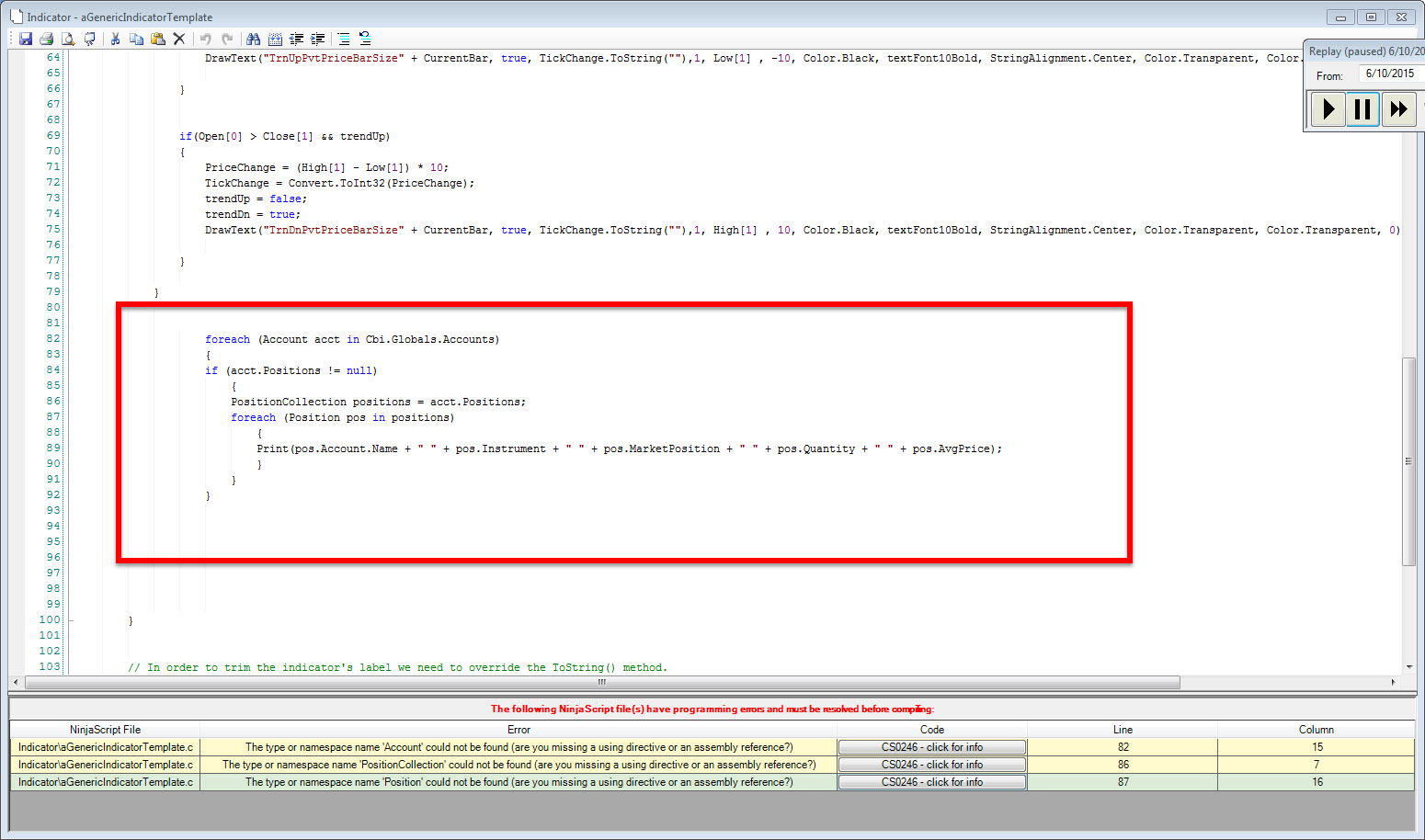Undo the last edit

pyautogui.click(x=205, y=39)
